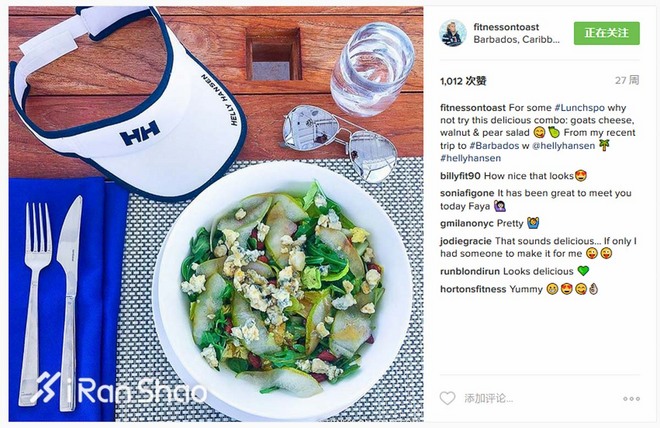This screenshot has height=428, width=660.
Task: Open jodiegracie commenter profile
Action: 466,241
